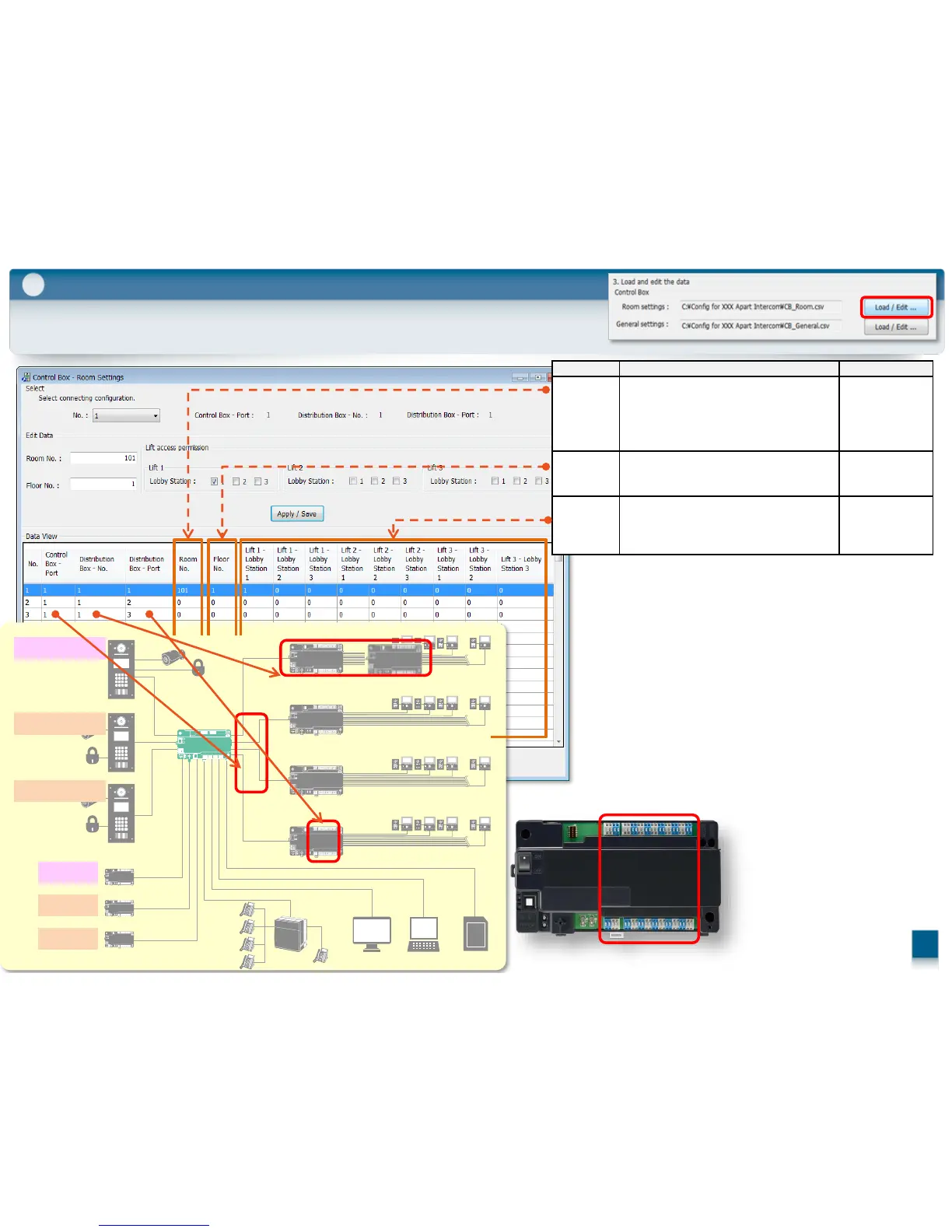Screen dimensions: 952x1232
Task: Select Data View row number 2
Action: (288, 603)
